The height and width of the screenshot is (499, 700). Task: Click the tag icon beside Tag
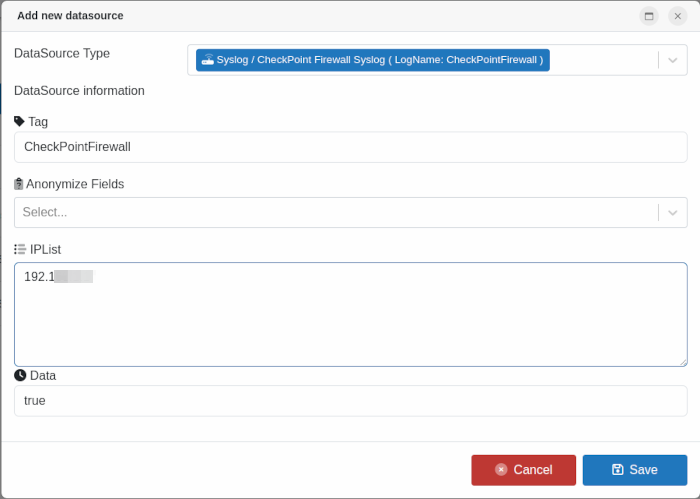pyautogui.click(x=19, y=121)
